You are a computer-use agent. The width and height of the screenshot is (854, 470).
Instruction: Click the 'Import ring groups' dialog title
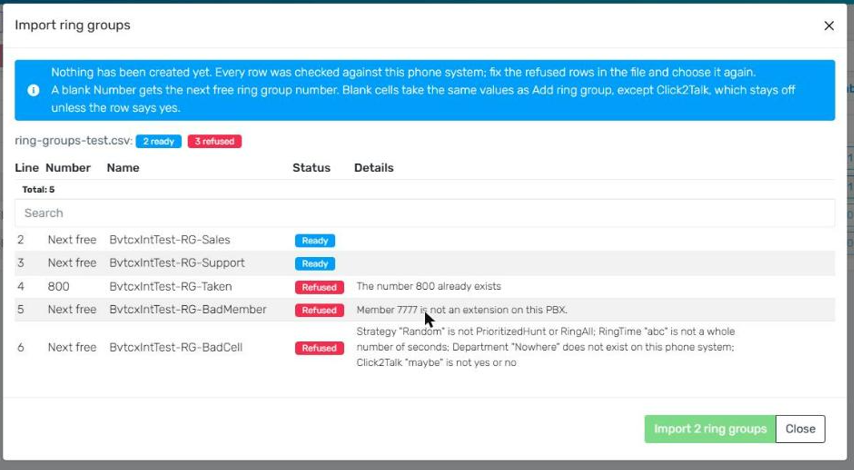tap(72, 25)
